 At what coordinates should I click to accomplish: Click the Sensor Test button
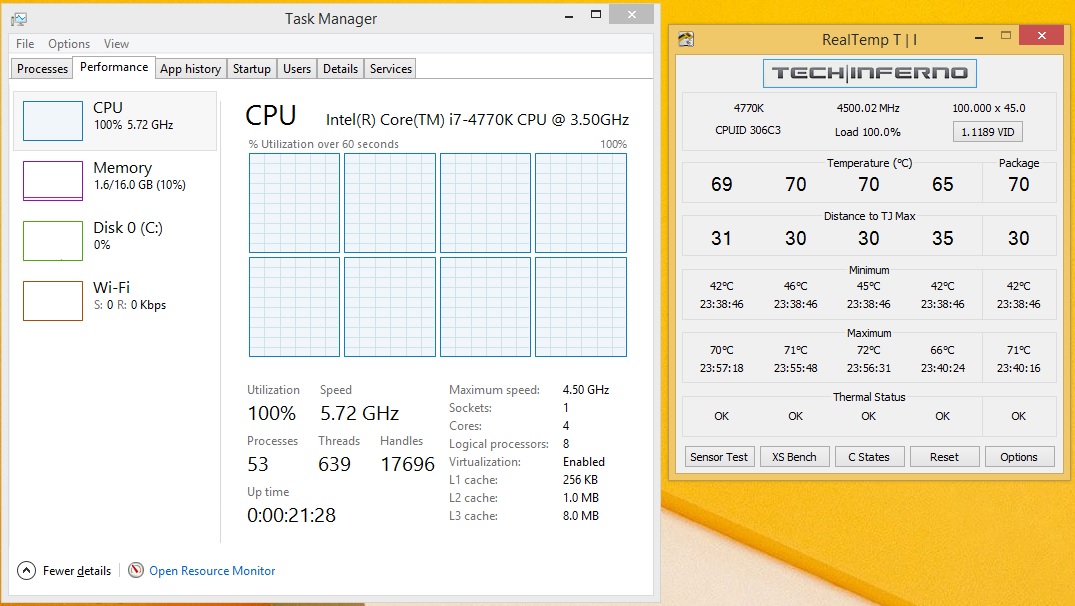click(x=719, y=457)
